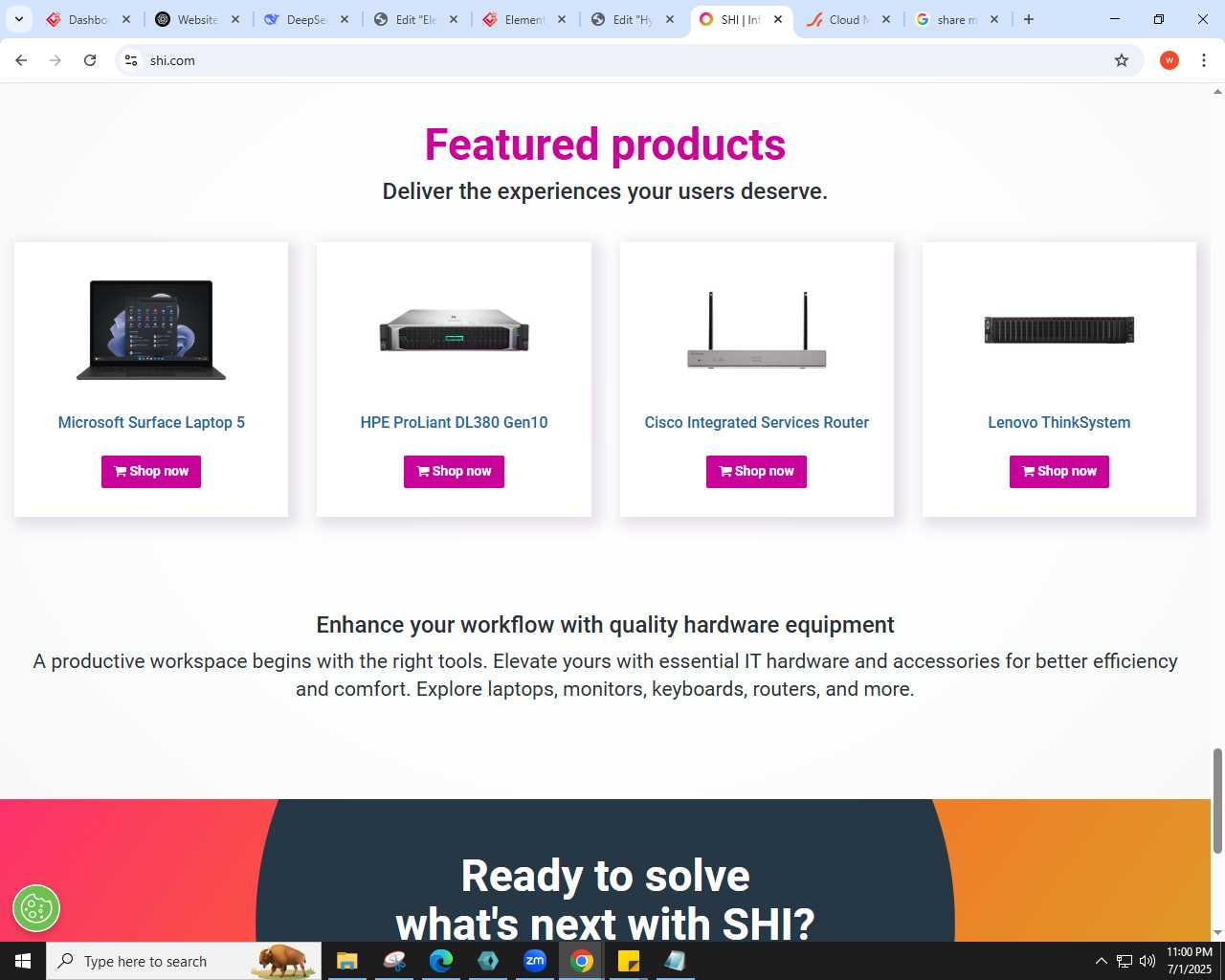Bookmark this page with the star icon
This screenshot has height=980, width=1225.
point(1122,60)
